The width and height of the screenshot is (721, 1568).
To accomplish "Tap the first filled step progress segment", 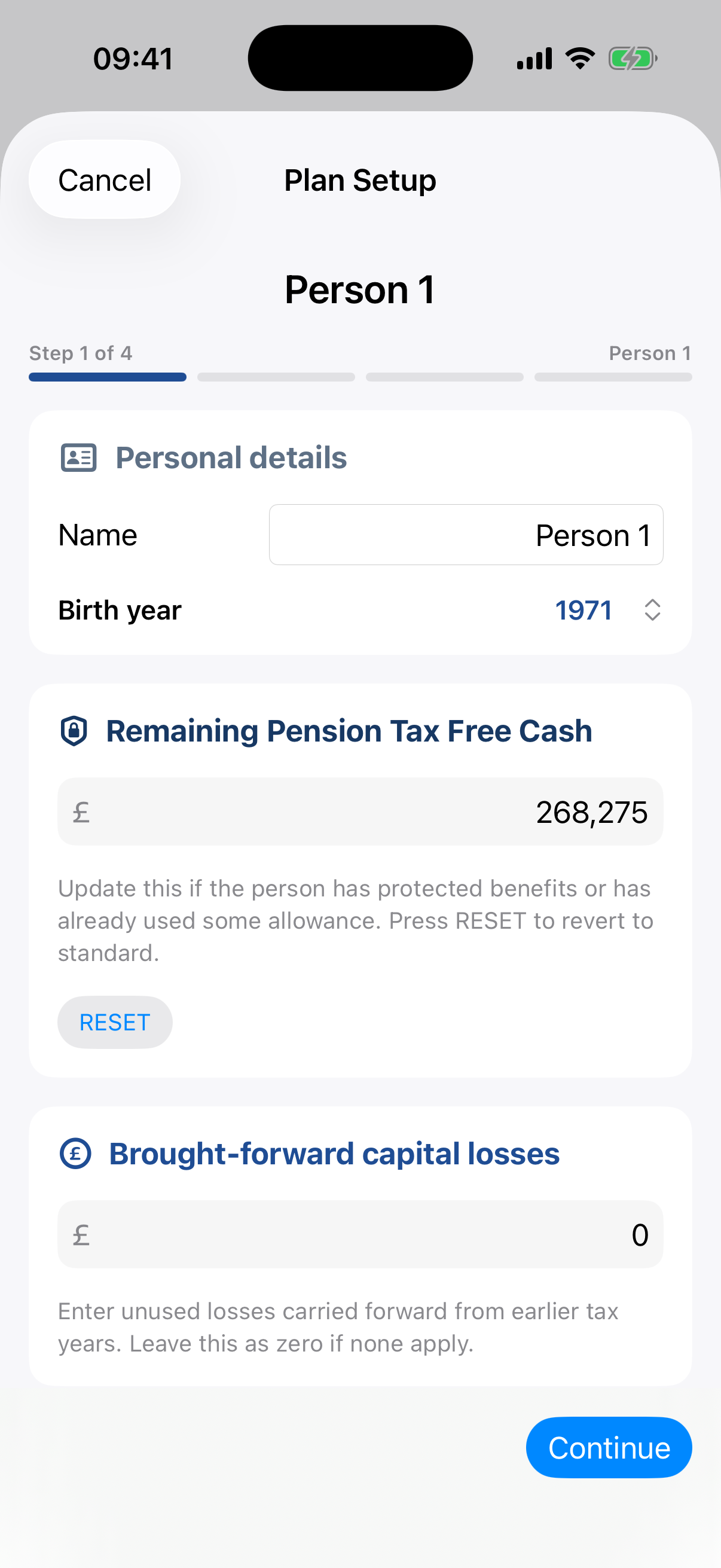I will 108,377.
